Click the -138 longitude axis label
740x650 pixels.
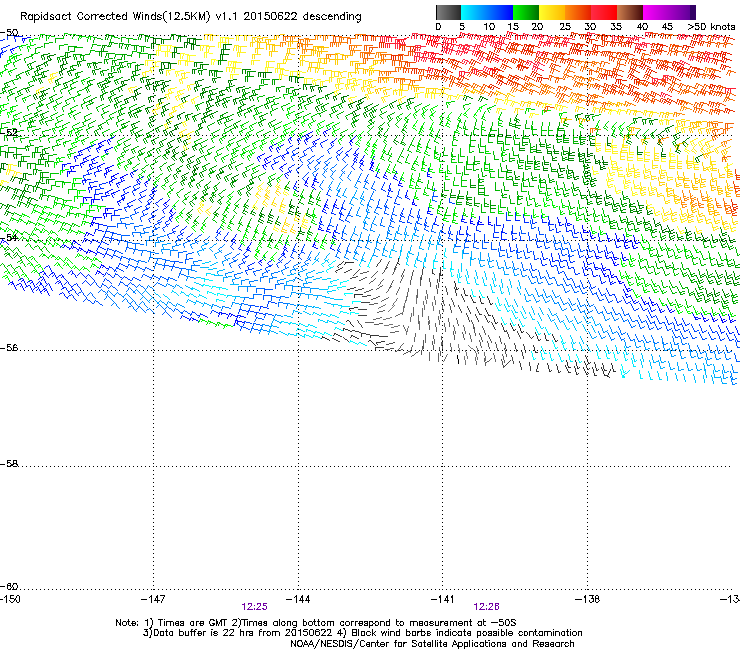click(588, 599)
